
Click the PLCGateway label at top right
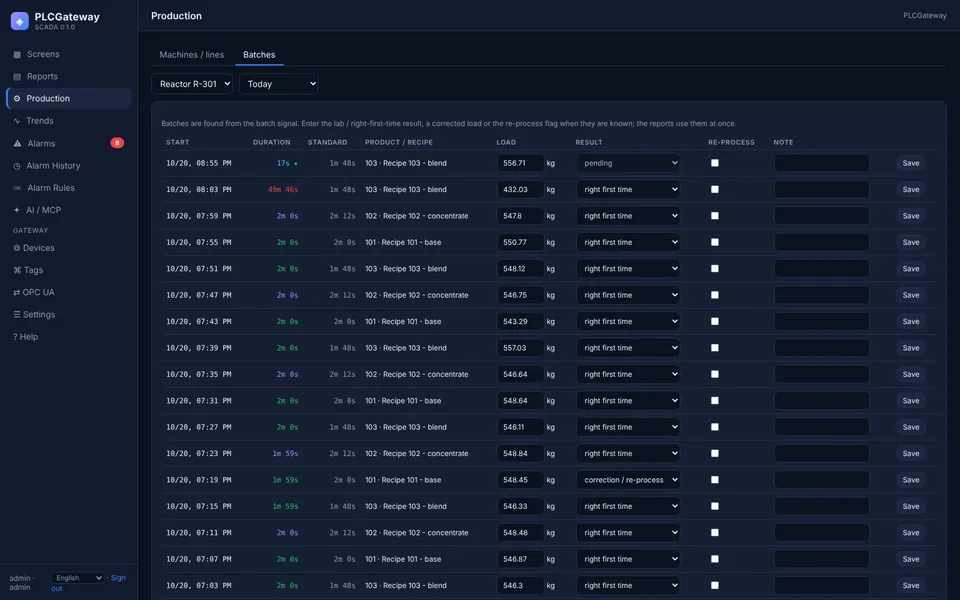click(924, 15)
